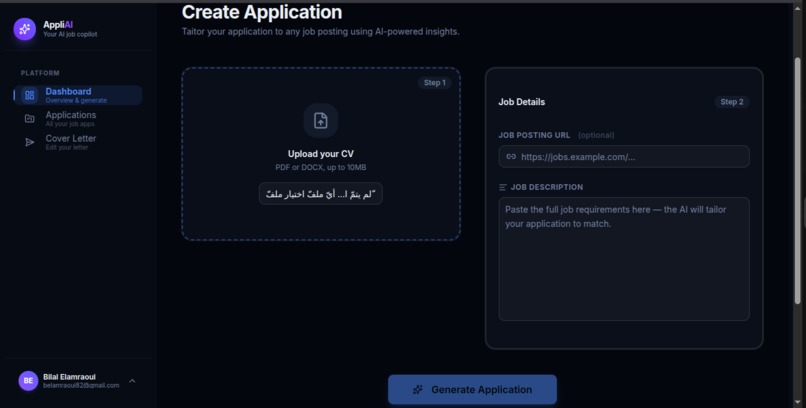Open the Cover Letter menu item
This screenshot has width=806, height=408.
pos(78,142)
